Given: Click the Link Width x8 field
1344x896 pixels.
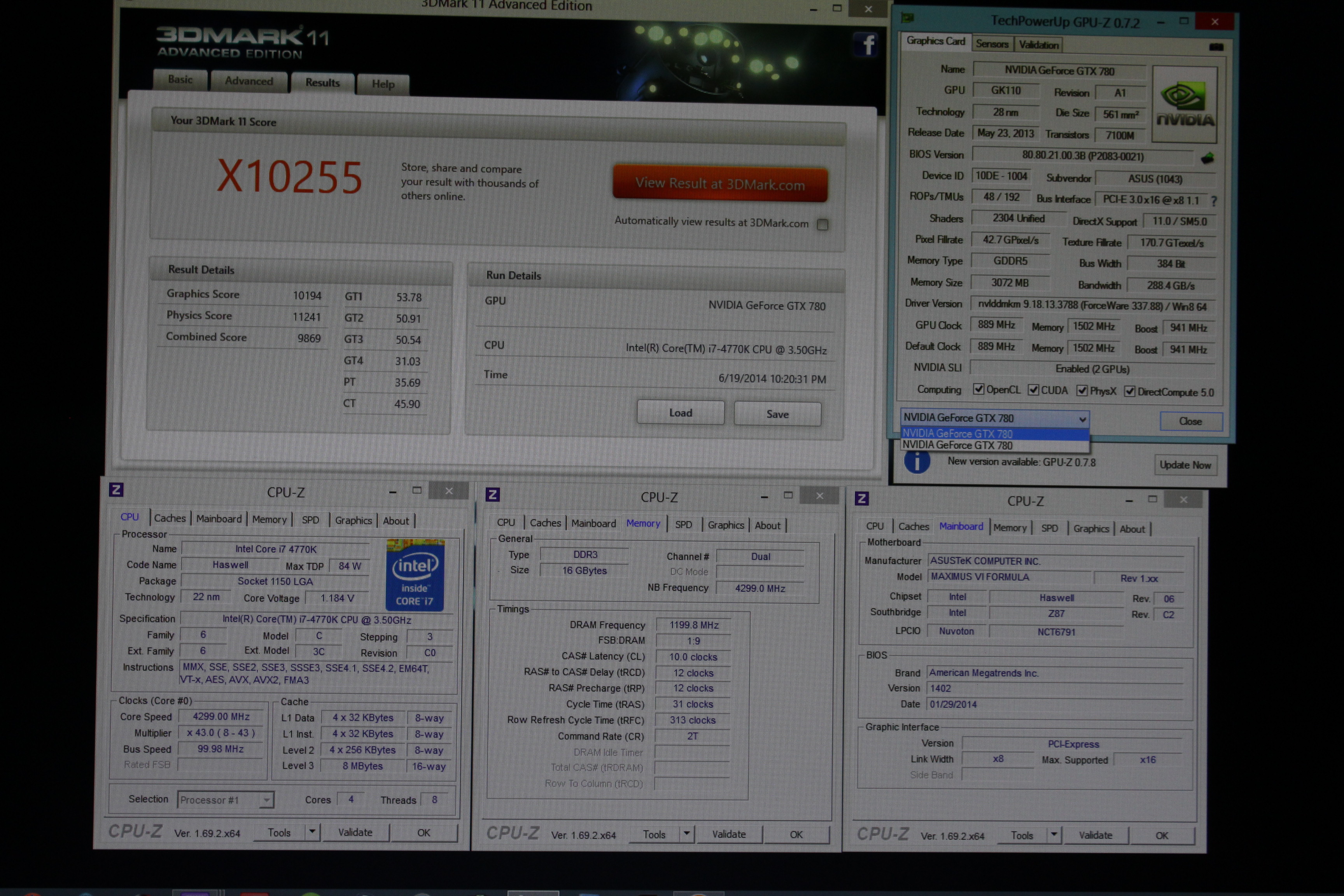Looking at the screenshot, I should pos(998,759).
